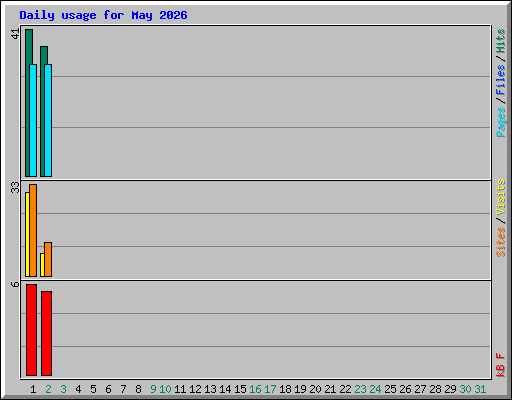Click day label 13 on the x-axis
Screen dimensions: 512x400
210,389
